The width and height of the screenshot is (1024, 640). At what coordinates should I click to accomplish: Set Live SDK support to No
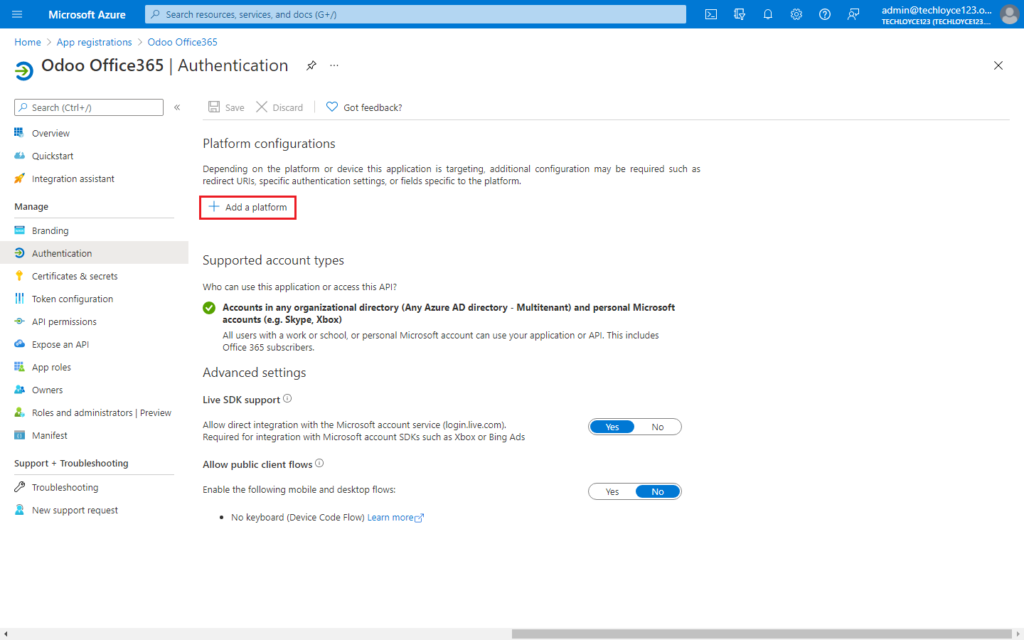coord(658,427)
